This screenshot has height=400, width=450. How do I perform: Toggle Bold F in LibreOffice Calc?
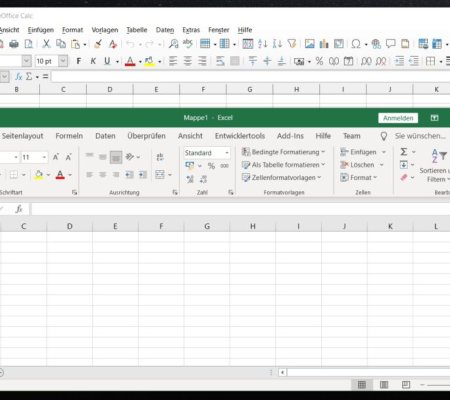coord(79,61)
